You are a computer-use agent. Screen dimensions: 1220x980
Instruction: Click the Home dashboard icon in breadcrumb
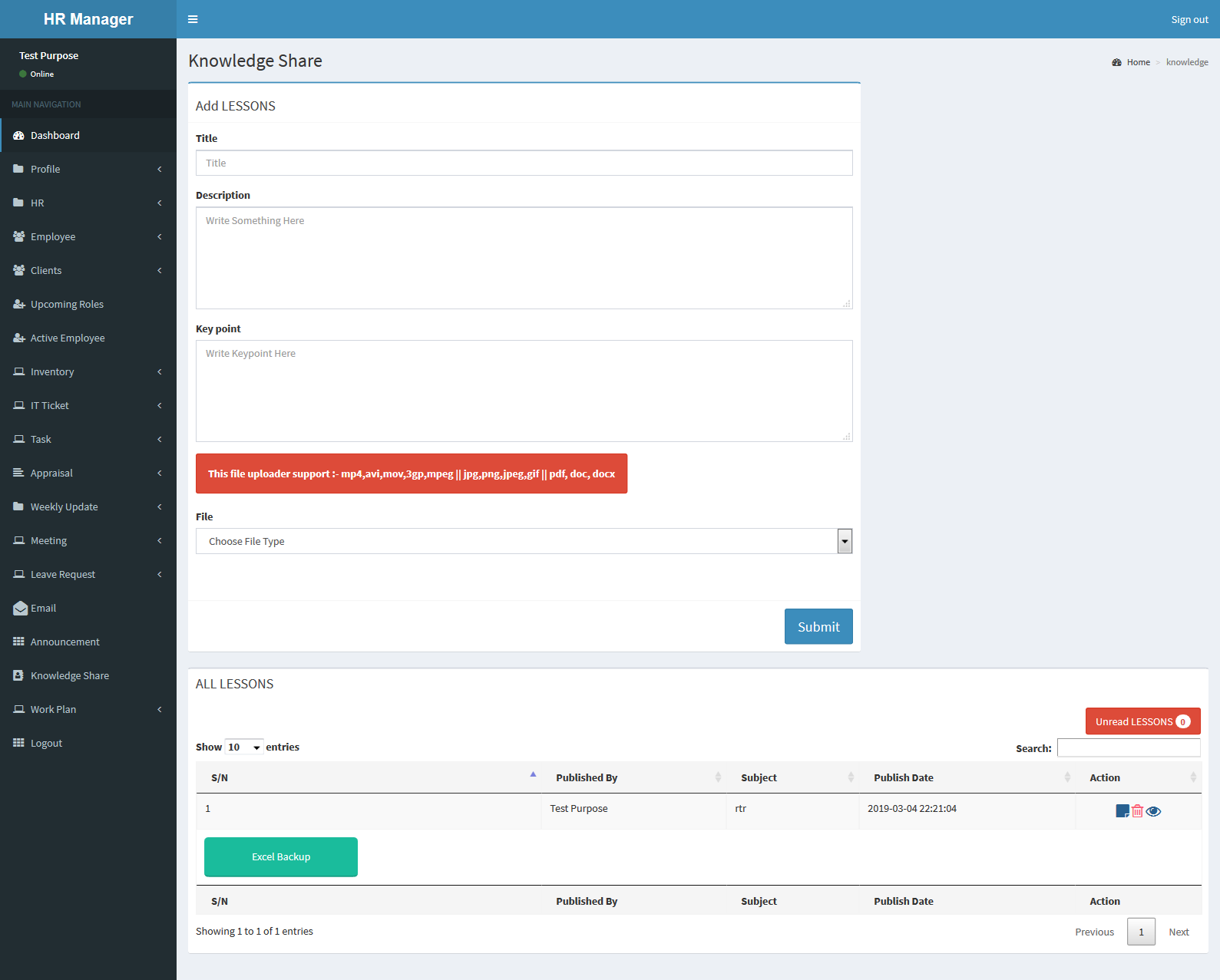click(1116, 62)
